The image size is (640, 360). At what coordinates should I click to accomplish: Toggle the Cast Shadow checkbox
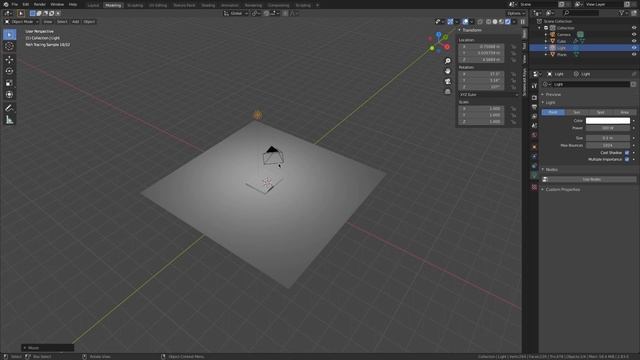627,153
